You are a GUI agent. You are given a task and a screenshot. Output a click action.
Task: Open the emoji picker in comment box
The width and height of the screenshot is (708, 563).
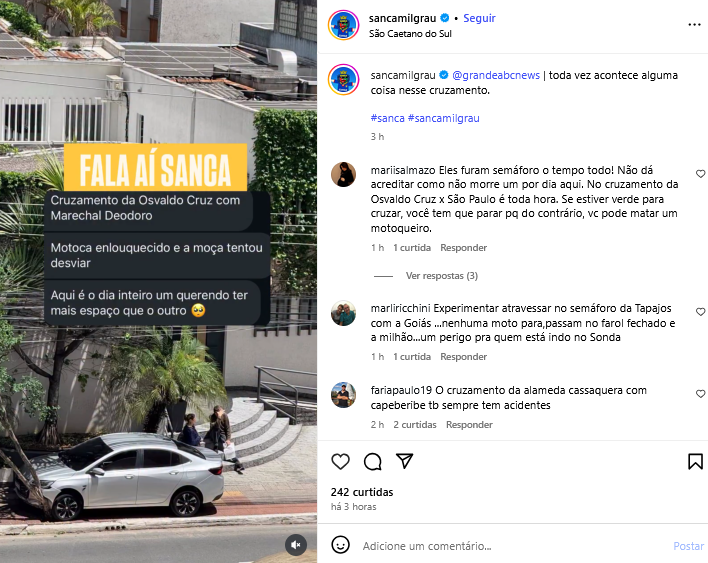tap(340, 544)
